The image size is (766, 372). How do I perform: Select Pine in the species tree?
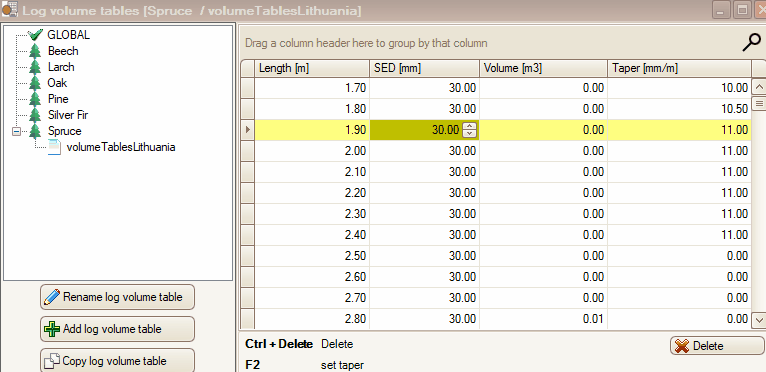(x=58, y=99)
